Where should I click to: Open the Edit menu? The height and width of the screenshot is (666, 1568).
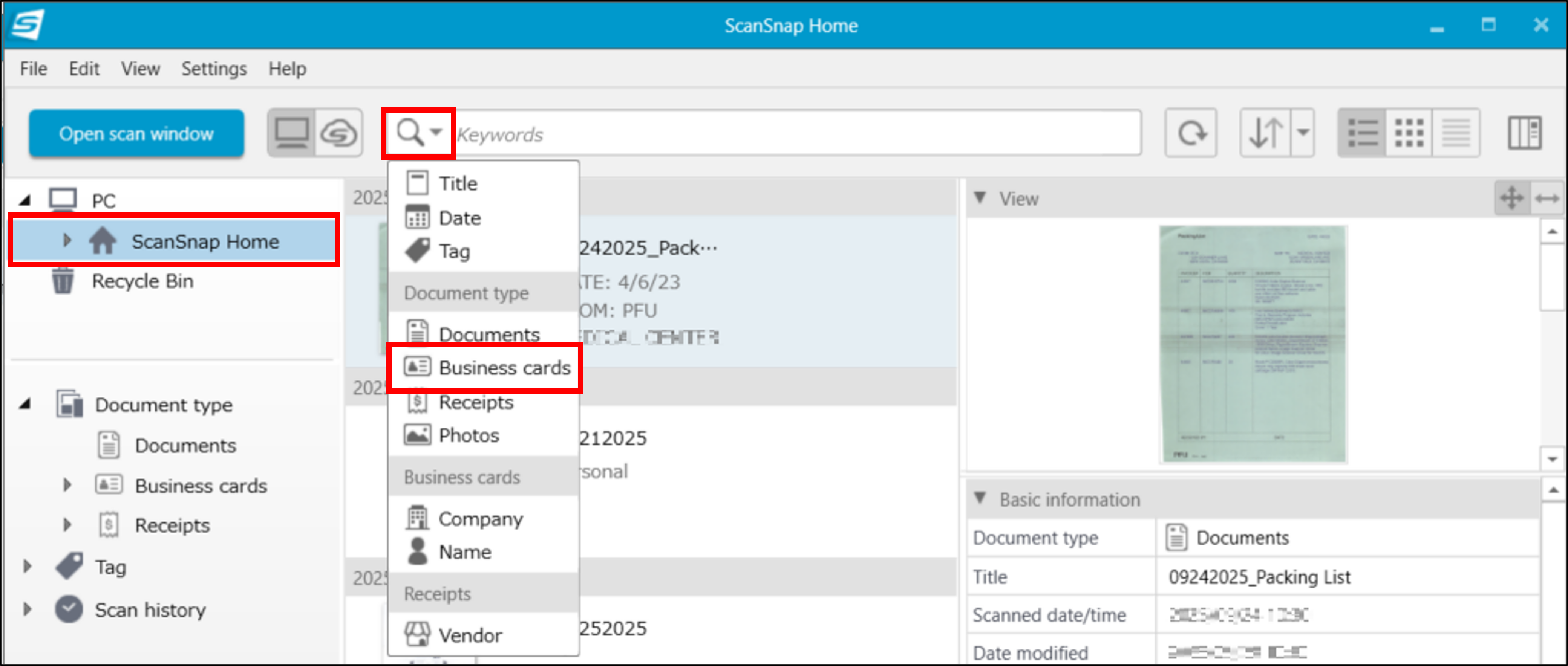pyautogui.click(x=84, y=69)
